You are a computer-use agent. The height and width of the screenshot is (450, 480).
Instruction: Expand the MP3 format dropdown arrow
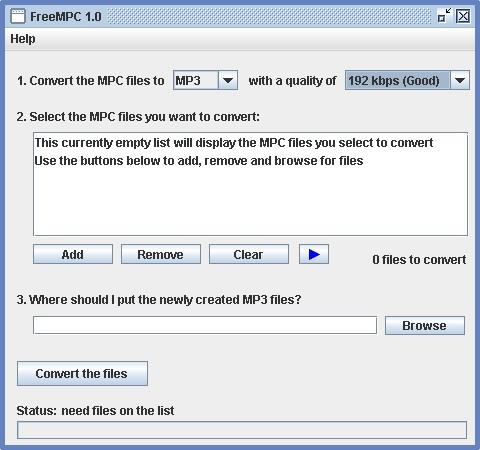[x=228, y=80]
